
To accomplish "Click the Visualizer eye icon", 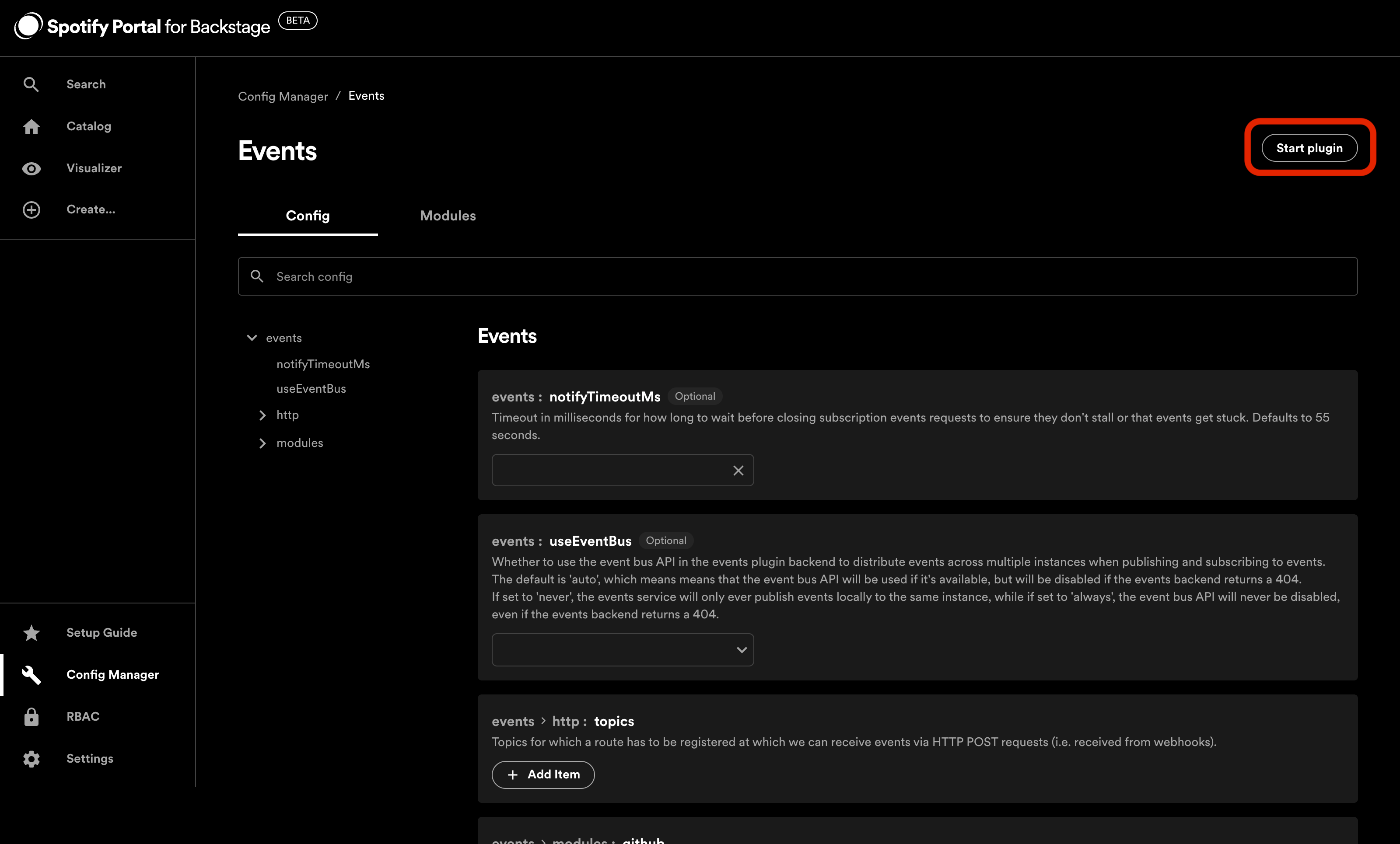I will (31, 168).
